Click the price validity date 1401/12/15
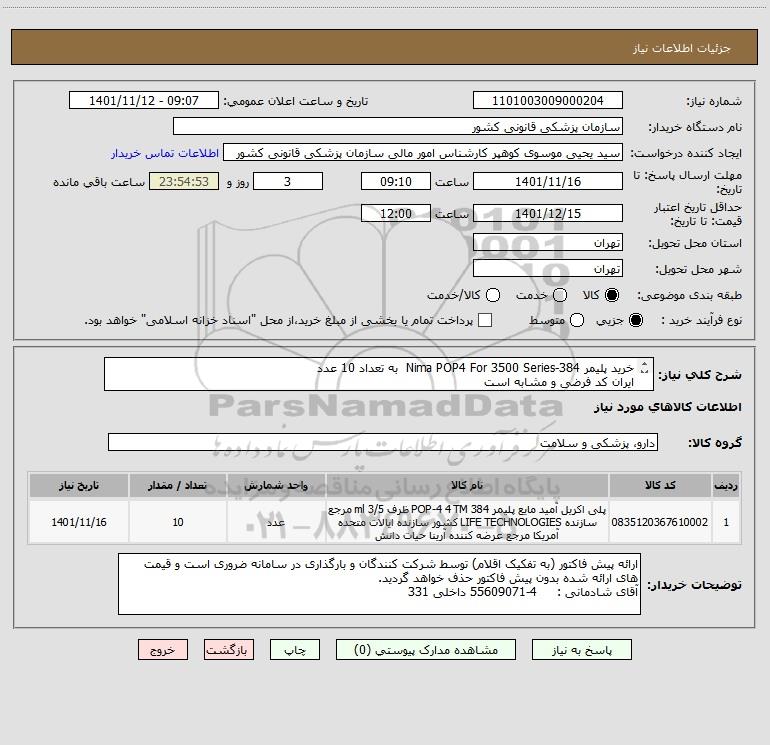 [548, 214]
